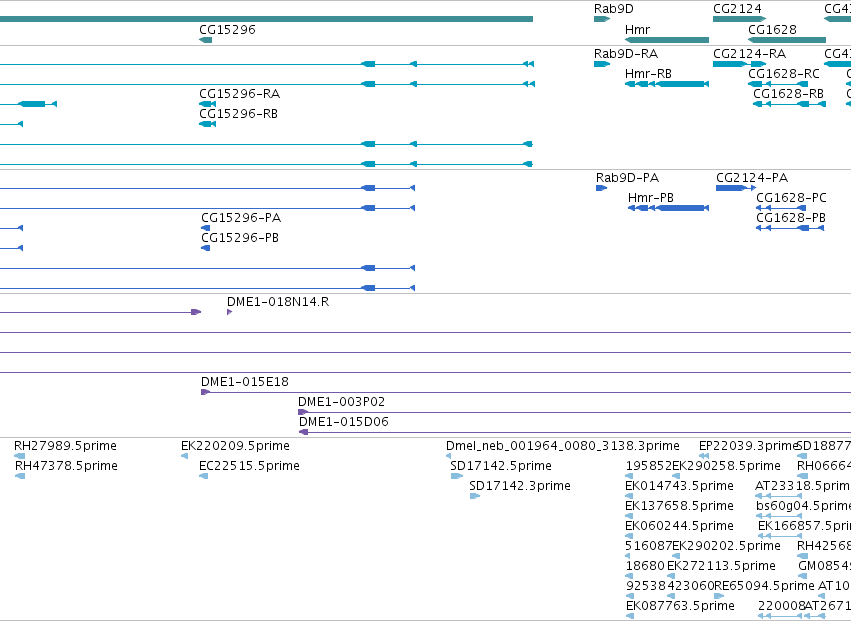The image size is (851, 621).
Task: Click the CG15296-PA protein label
Action: 241,218
